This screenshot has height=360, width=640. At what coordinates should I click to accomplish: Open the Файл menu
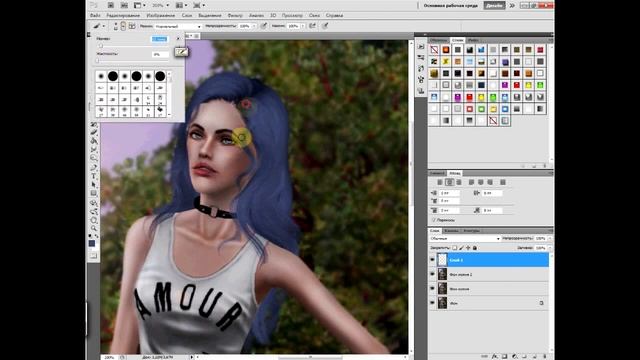pos(95,15)
